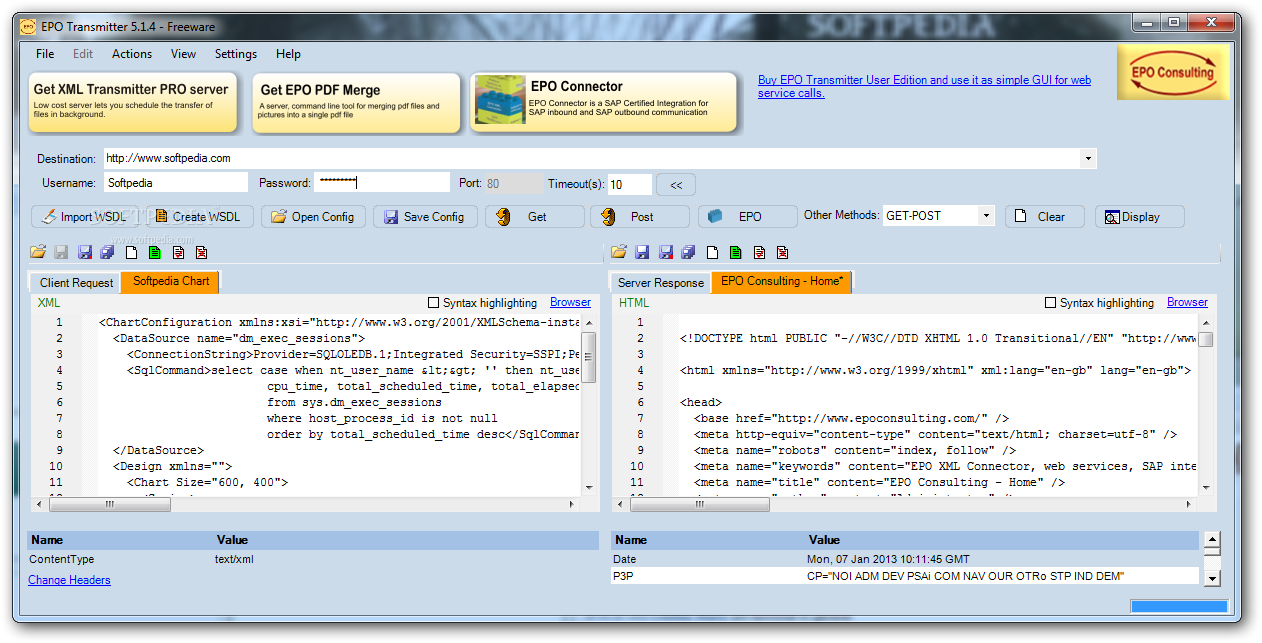Click the Change Headers link
The height and width of the screenshot is (643, 1262).
(x=69, y=580)
